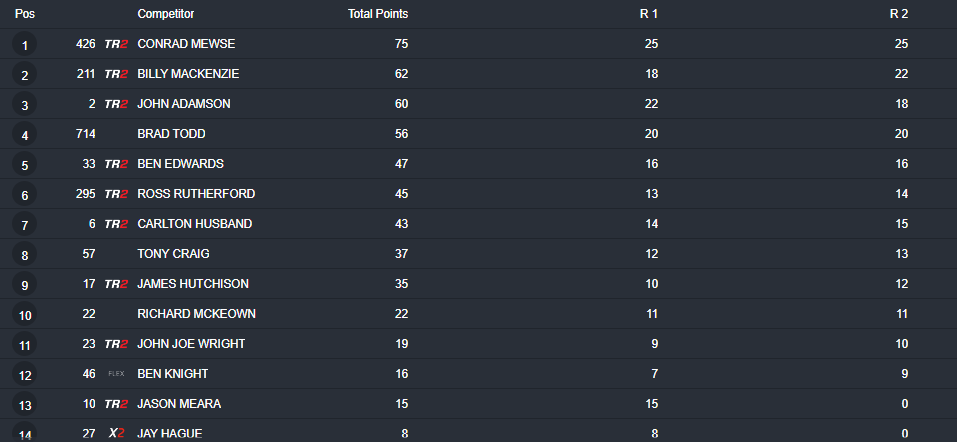Screen dimensions: 957x442
Task: Click the R 2 column header
Action: [x=898, y=14]
